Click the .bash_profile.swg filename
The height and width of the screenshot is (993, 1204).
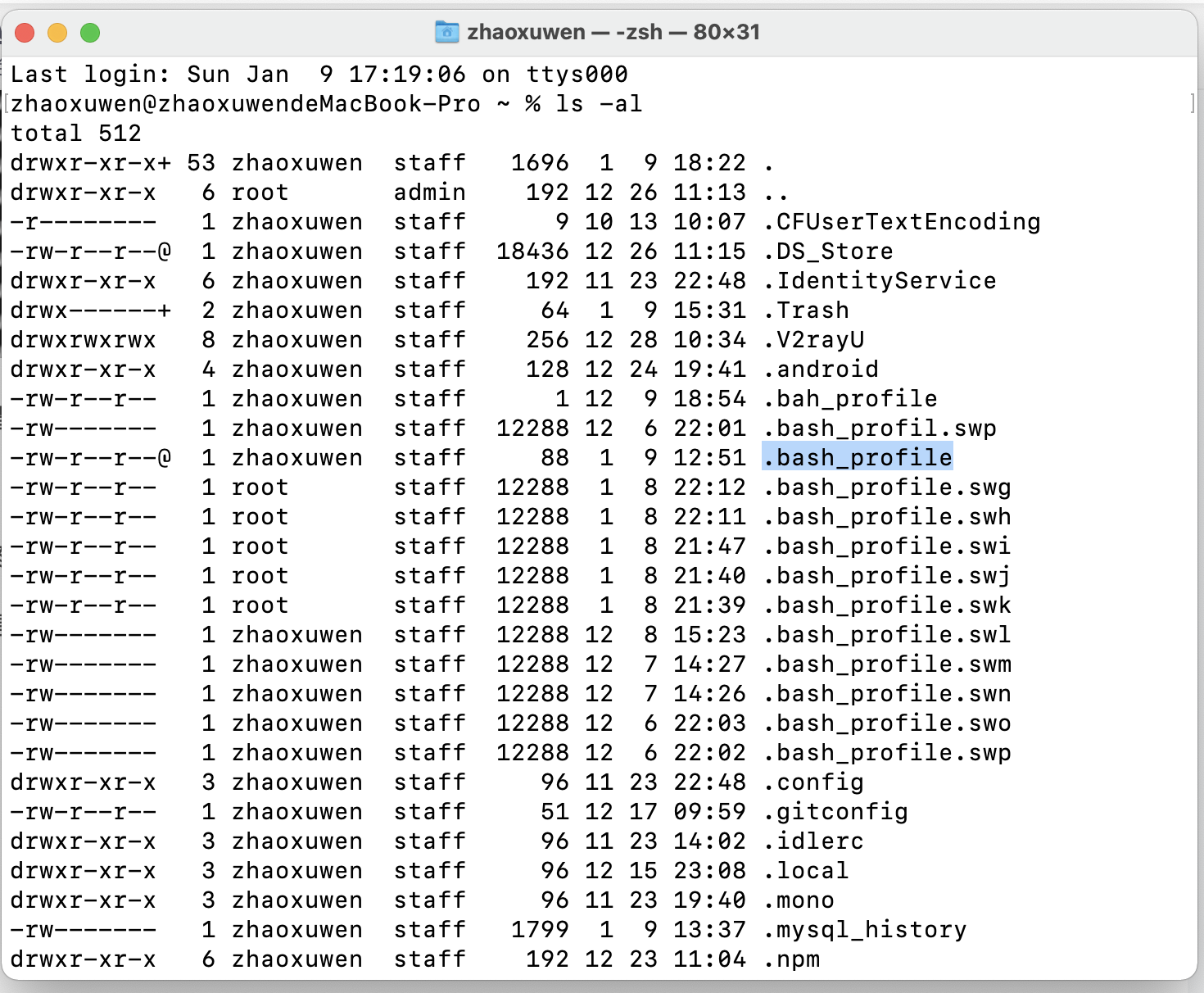[887, 487]
